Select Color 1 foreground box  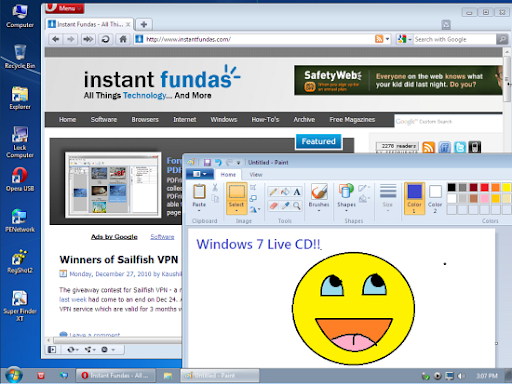414,198
